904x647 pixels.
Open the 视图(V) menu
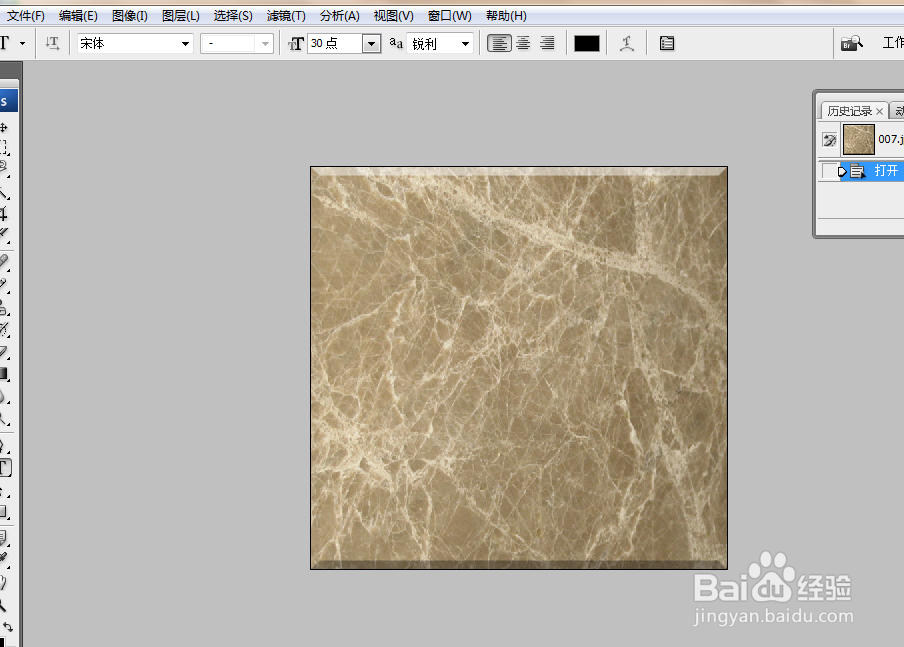(393, 16)
